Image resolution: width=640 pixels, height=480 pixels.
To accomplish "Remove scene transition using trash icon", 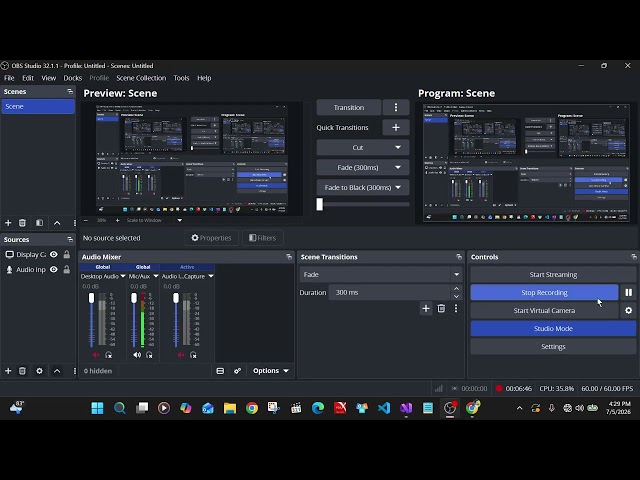I will click(441, 308).
